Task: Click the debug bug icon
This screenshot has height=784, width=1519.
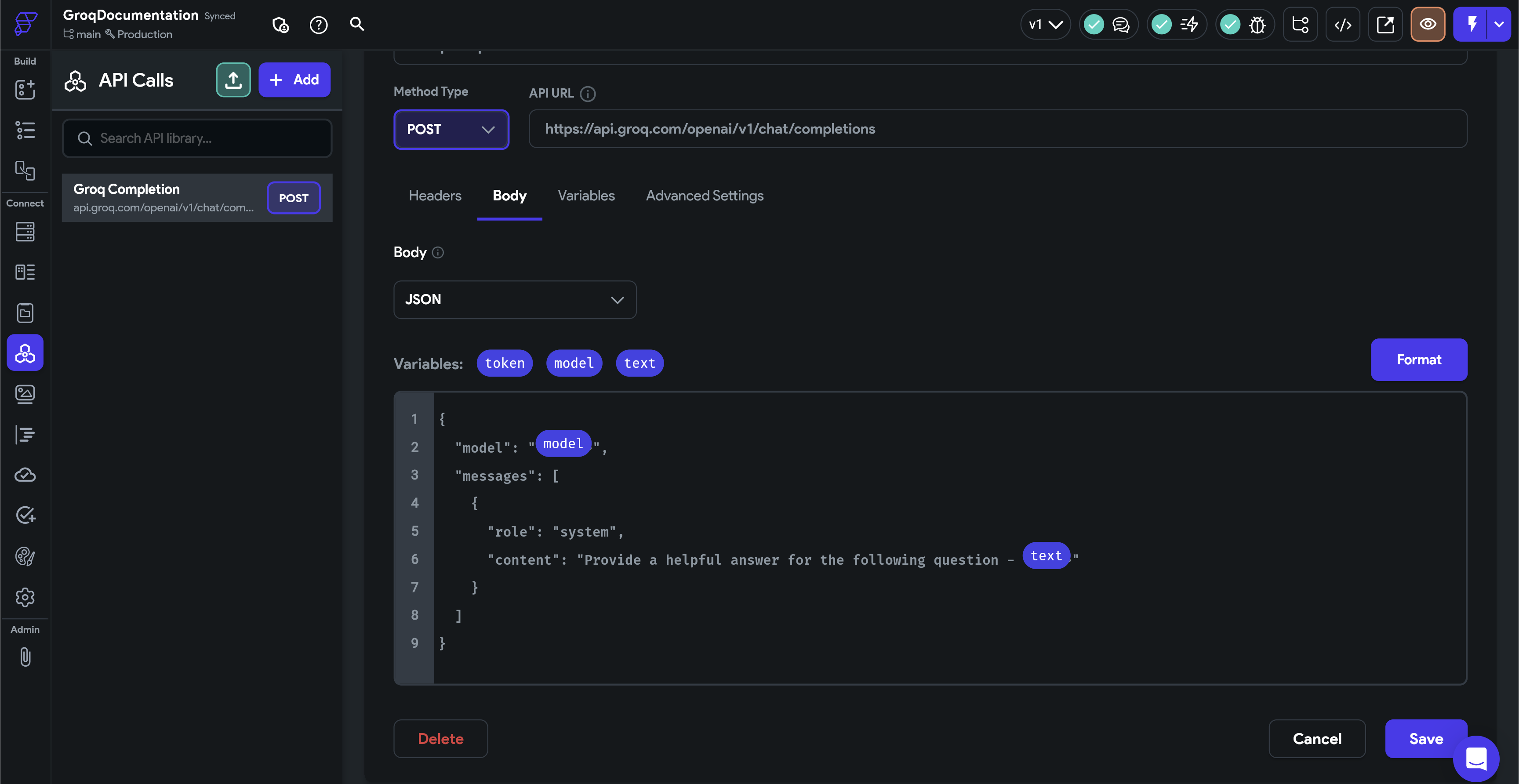Action: [1257, 25]
